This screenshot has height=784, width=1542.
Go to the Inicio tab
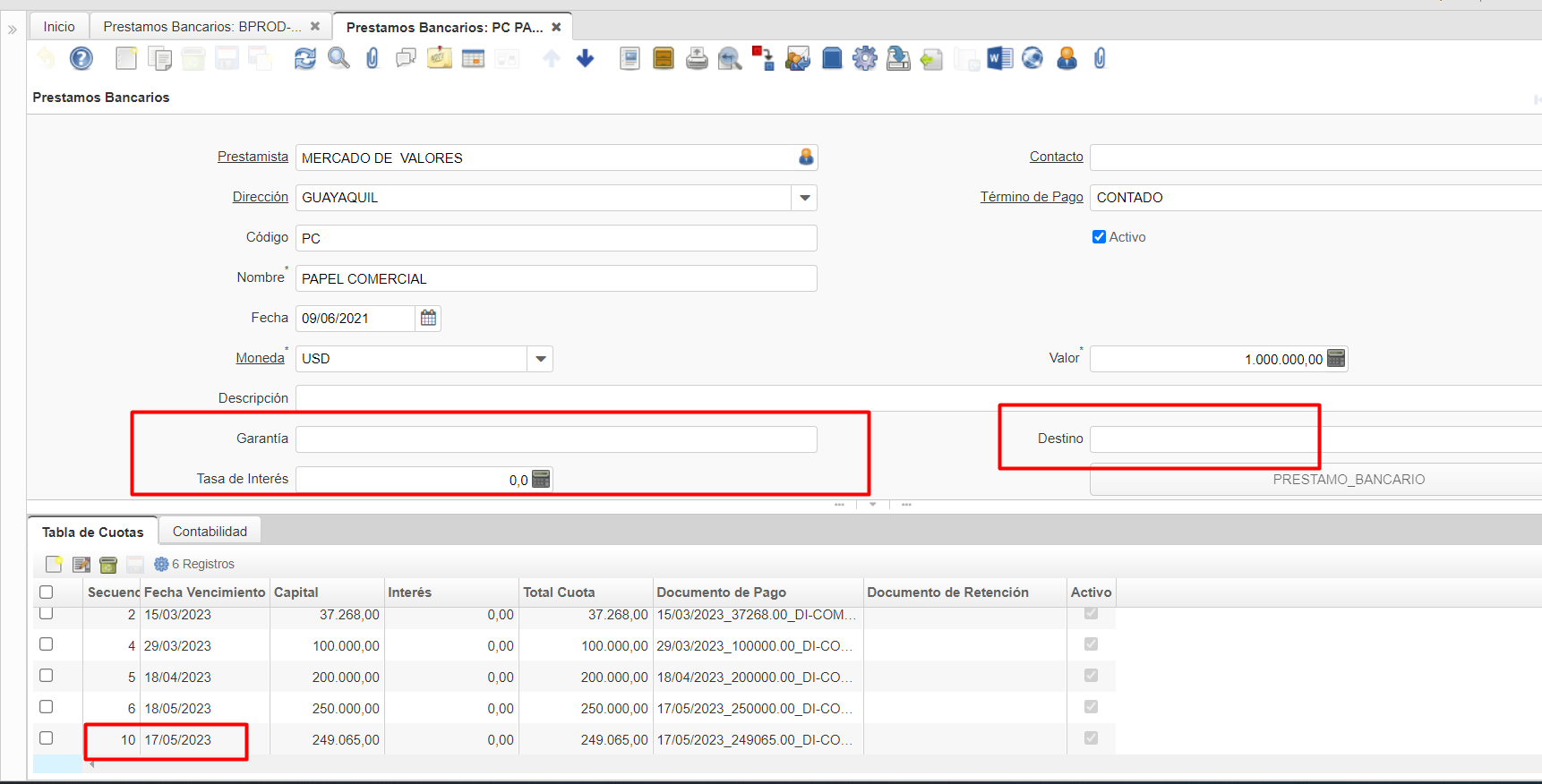click(x=59, y=27)
